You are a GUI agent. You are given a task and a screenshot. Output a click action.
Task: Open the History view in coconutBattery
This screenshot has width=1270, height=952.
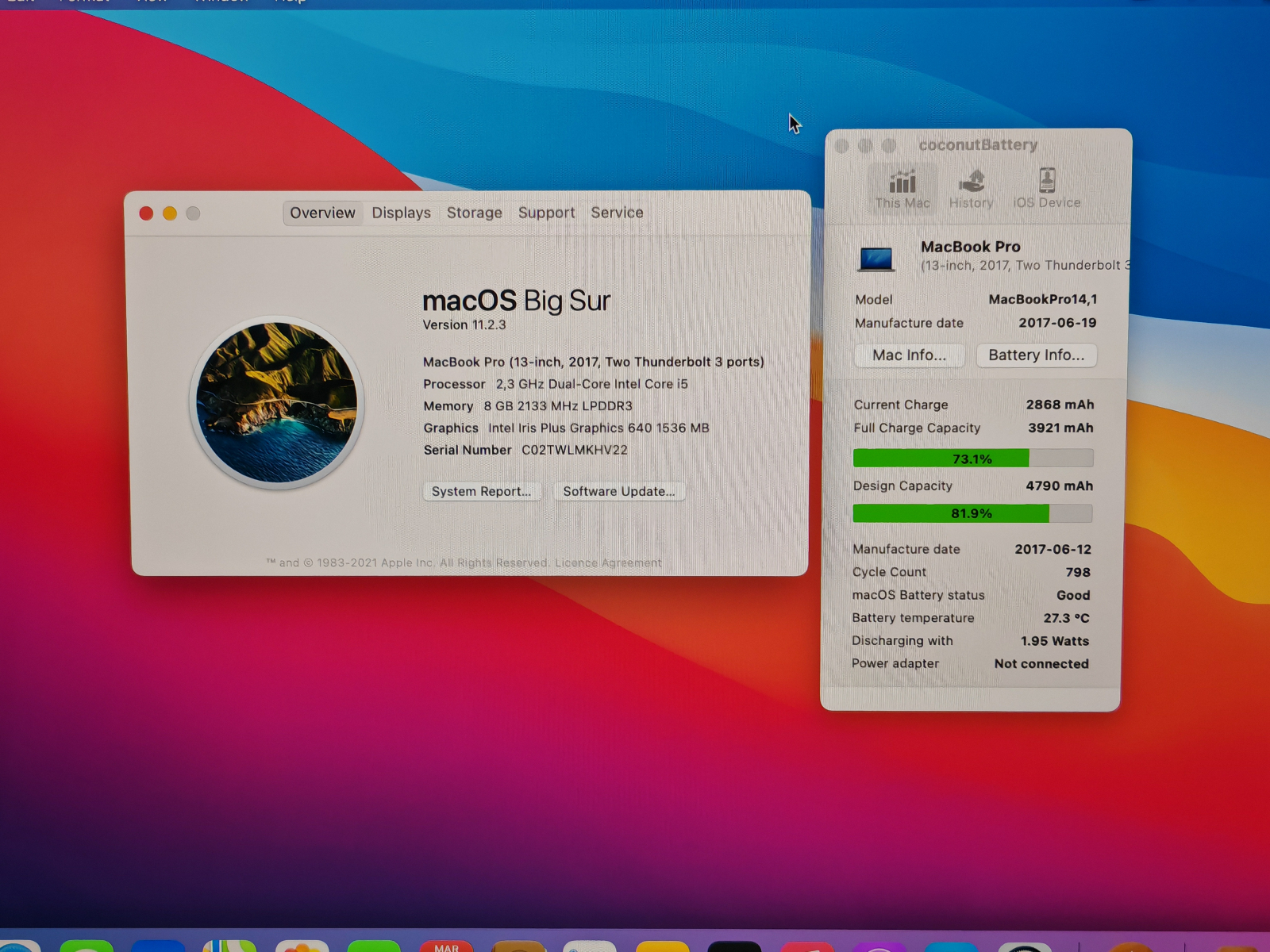tap(971, 189)
